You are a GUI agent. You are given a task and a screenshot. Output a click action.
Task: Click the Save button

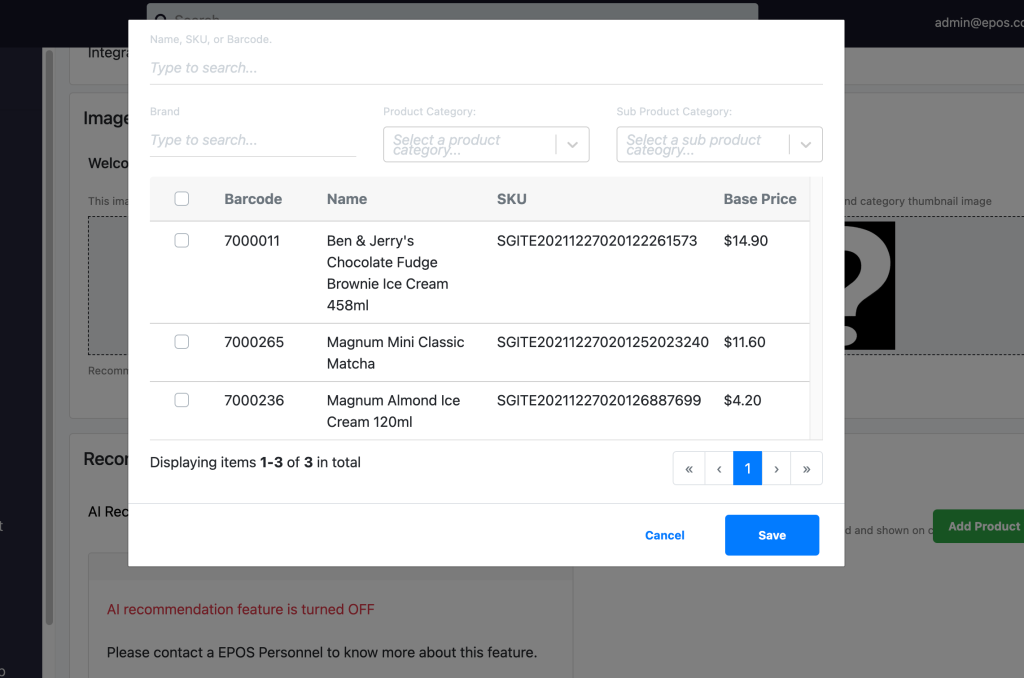pos(771,535)
